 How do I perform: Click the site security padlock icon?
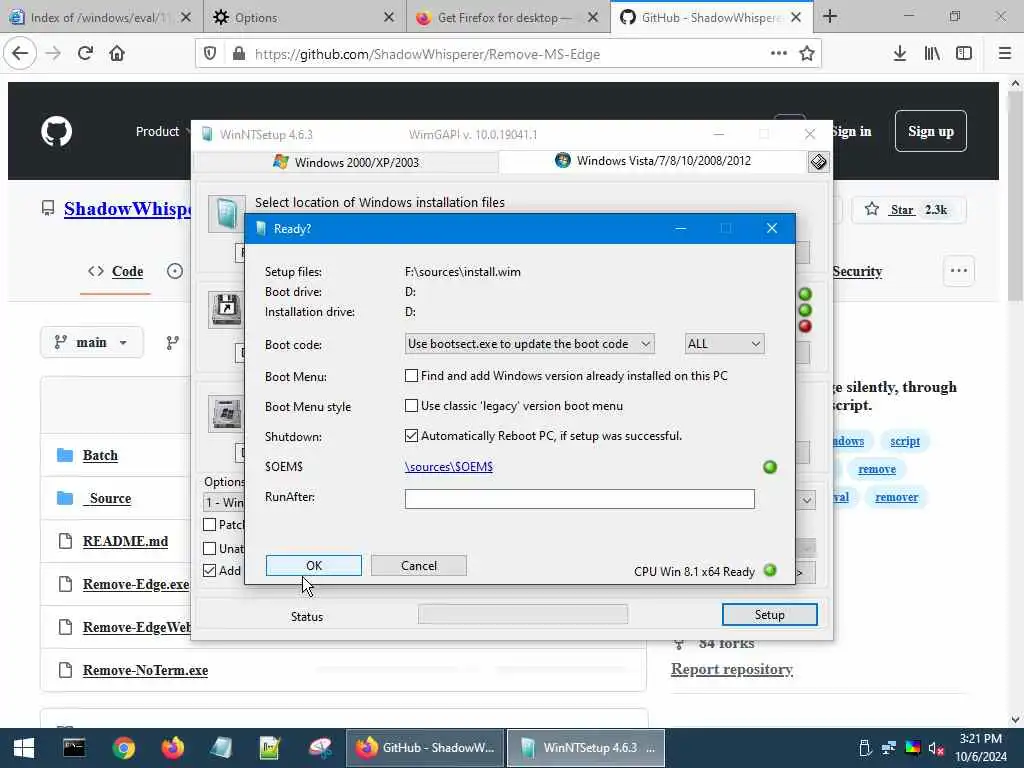239,54
